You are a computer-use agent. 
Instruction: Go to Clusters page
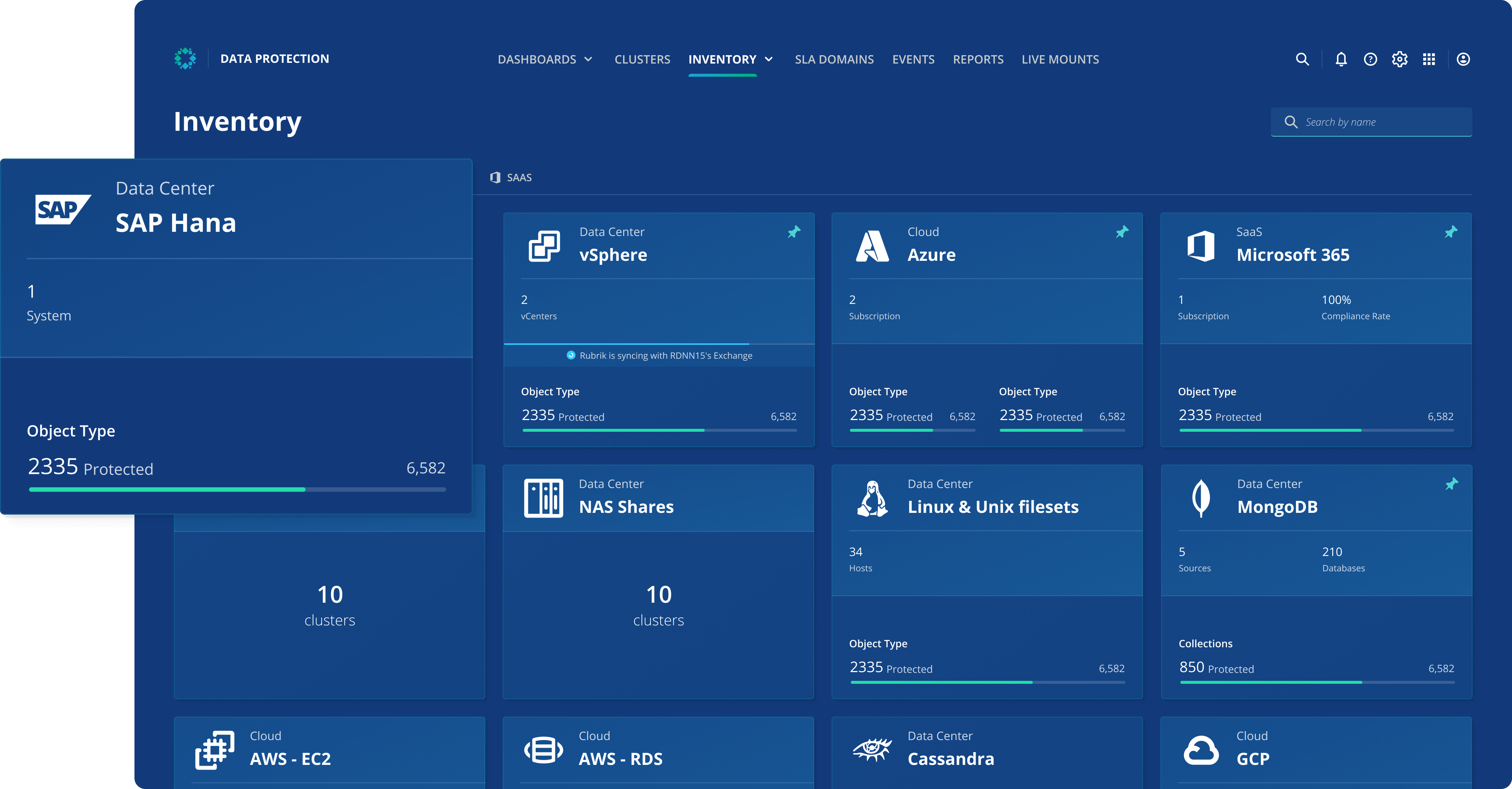[x=642, y=59]
